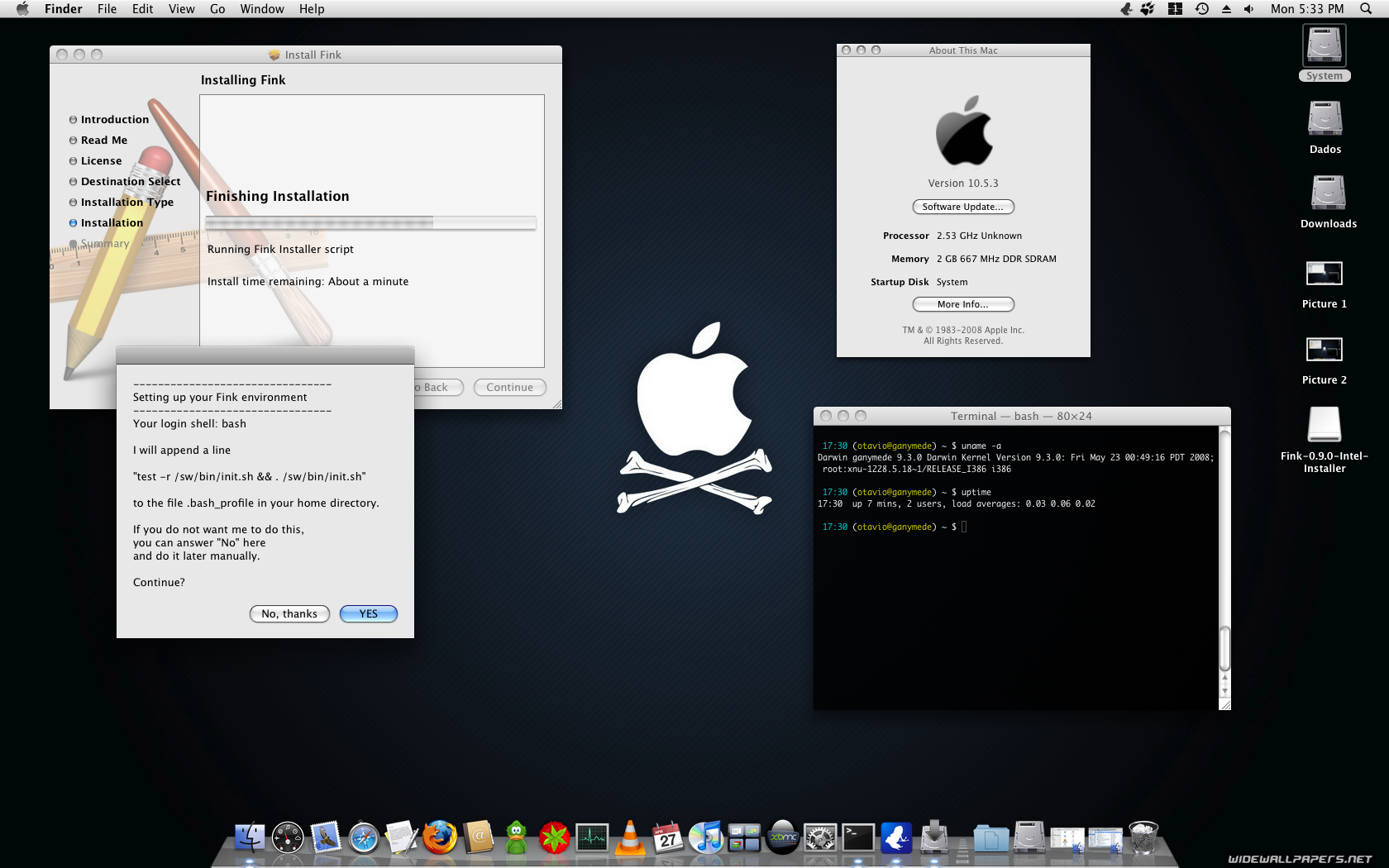
Task: Open the Window menu
Action: pyautogui.click(x=262, y=9)
